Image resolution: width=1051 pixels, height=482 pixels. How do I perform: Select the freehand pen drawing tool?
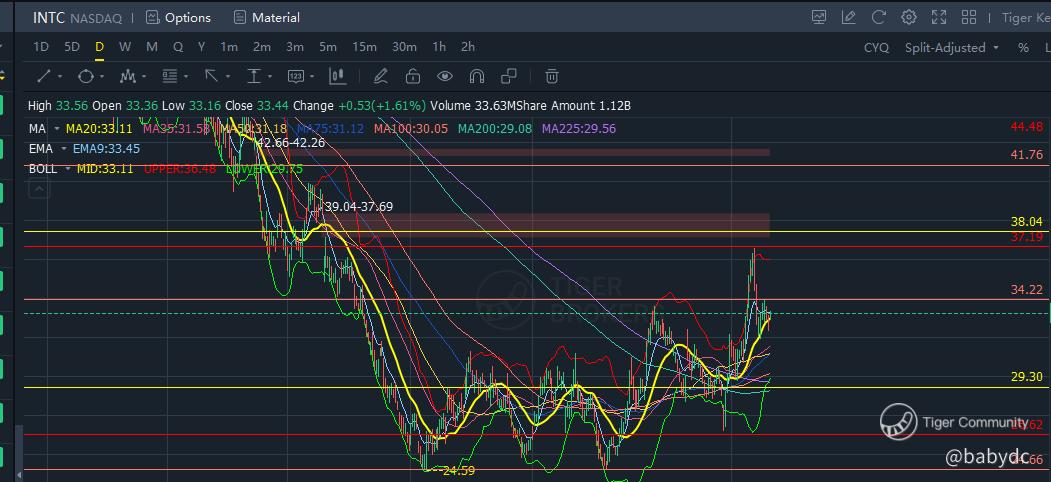click(x=381, y=76)
